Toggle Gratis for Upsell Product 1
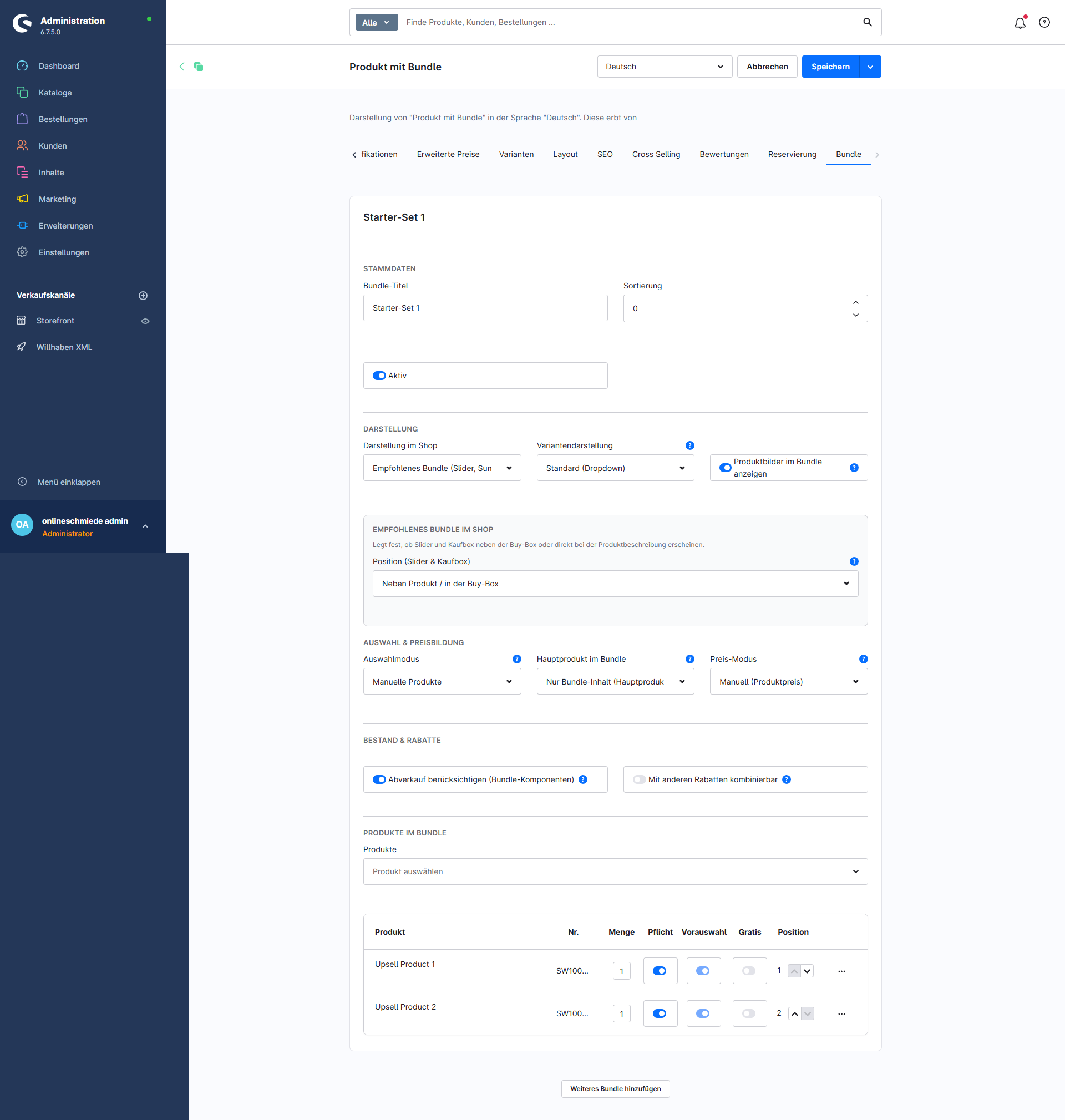Viewport: 1065px width, 1120px height. (x=749, y=971)
